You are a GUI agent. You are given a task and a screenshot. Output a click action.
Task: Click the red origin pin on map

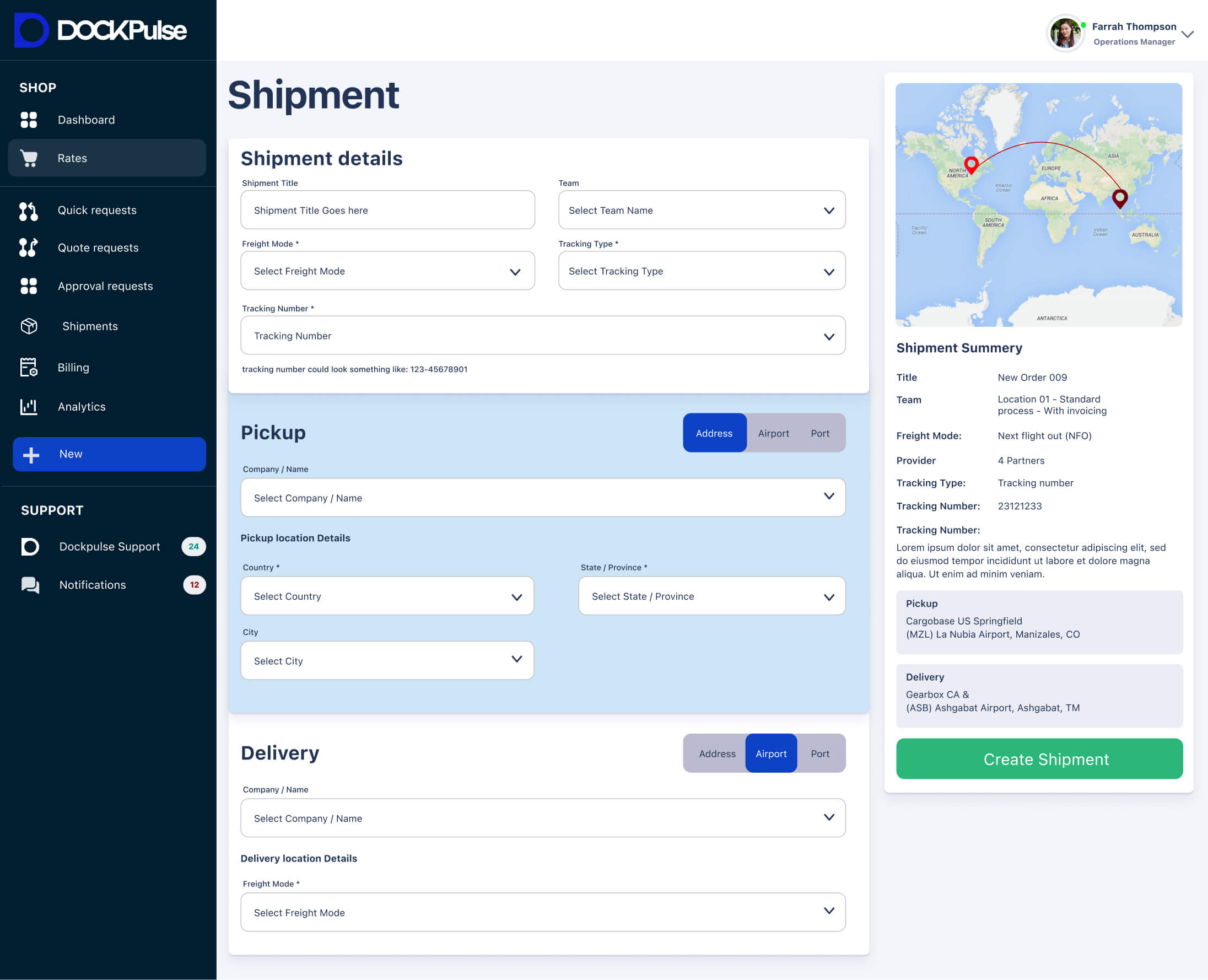pos(971,164)
